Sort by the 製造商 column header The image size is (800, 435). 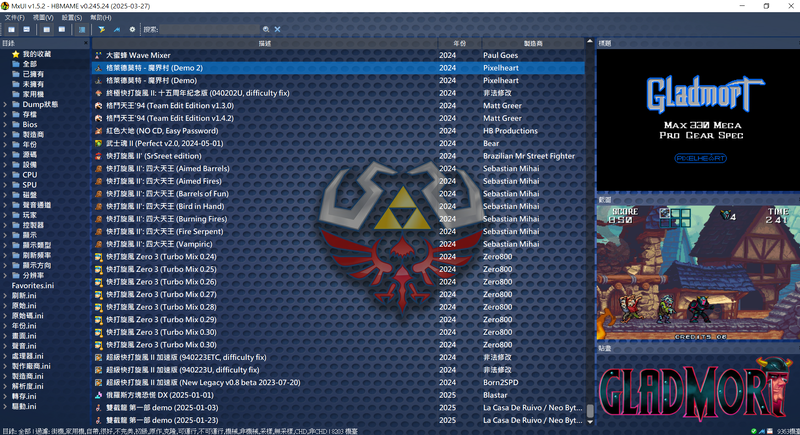click(533, 43)
